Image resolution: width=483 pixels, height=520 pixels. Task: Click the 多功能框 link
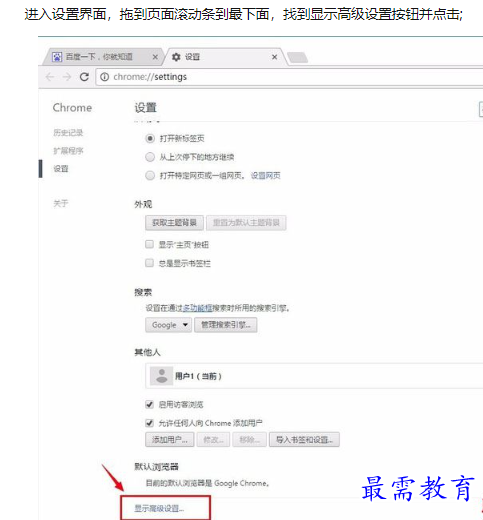tap(197, 308)
